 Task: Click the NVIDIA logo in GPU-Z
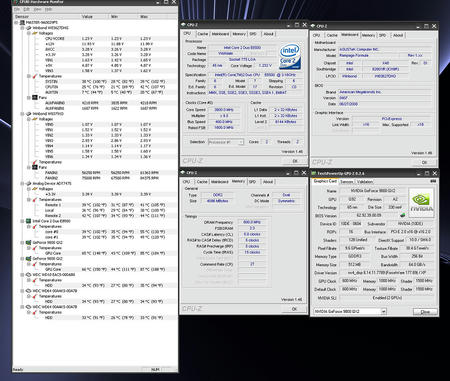pyautogui.click(x=421, y=202)
